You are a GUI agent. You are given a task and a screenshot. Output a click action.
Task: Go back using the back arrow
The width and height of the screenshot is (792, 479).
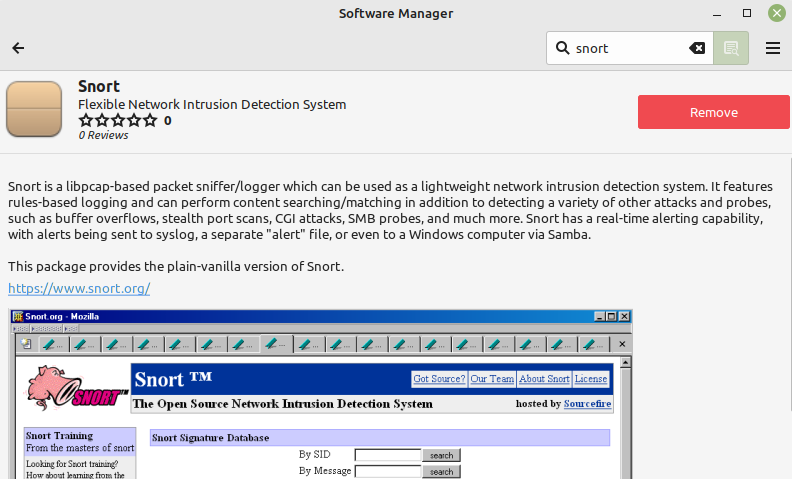tap(18, 48)
